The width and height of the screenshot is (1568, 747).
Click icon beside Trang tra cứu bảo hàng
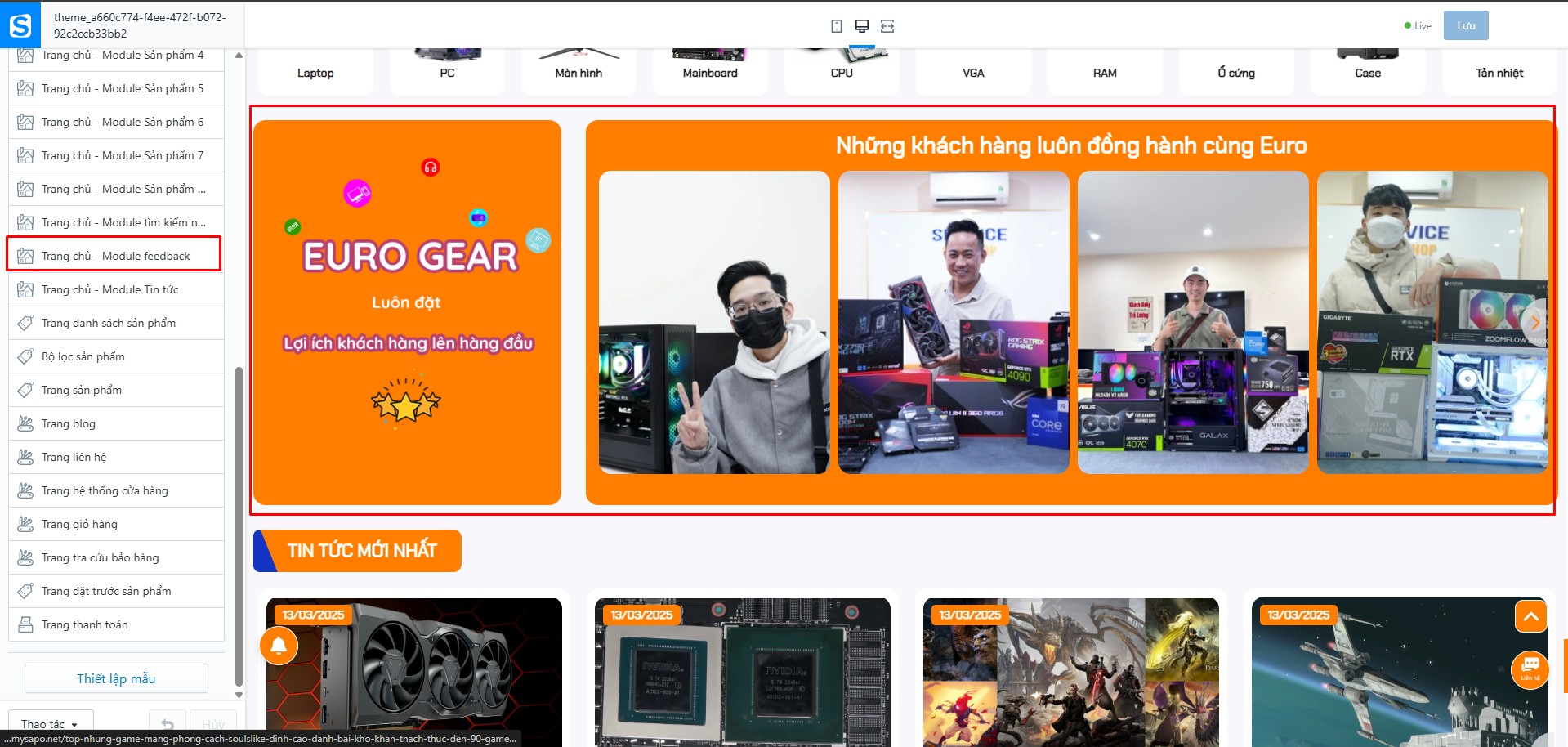pos(25,557)
